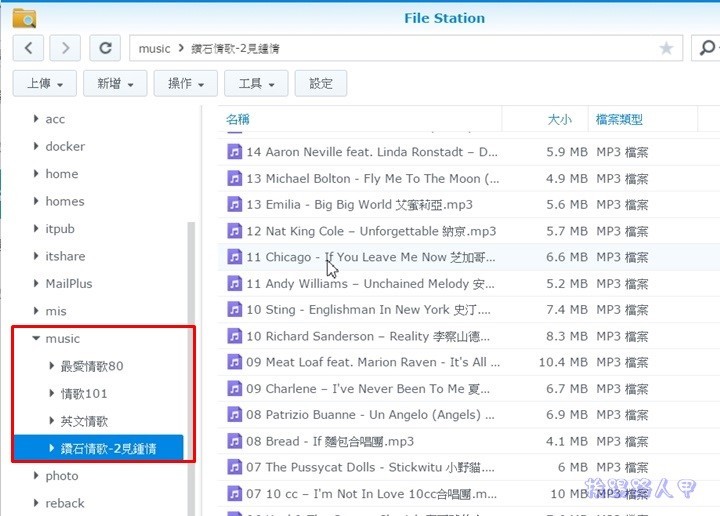Click the back navigation arrow button
The height and width of the screenshot is (516, 720).
28,47
